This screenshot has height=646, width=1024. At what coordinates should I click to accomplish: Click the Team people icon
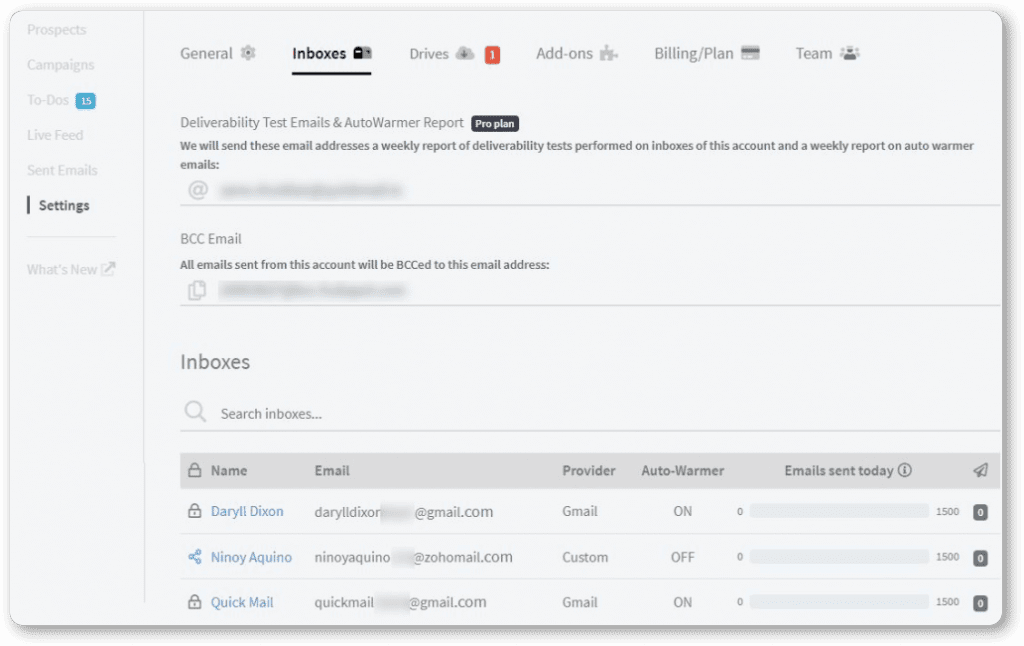[x=849, y=52]
